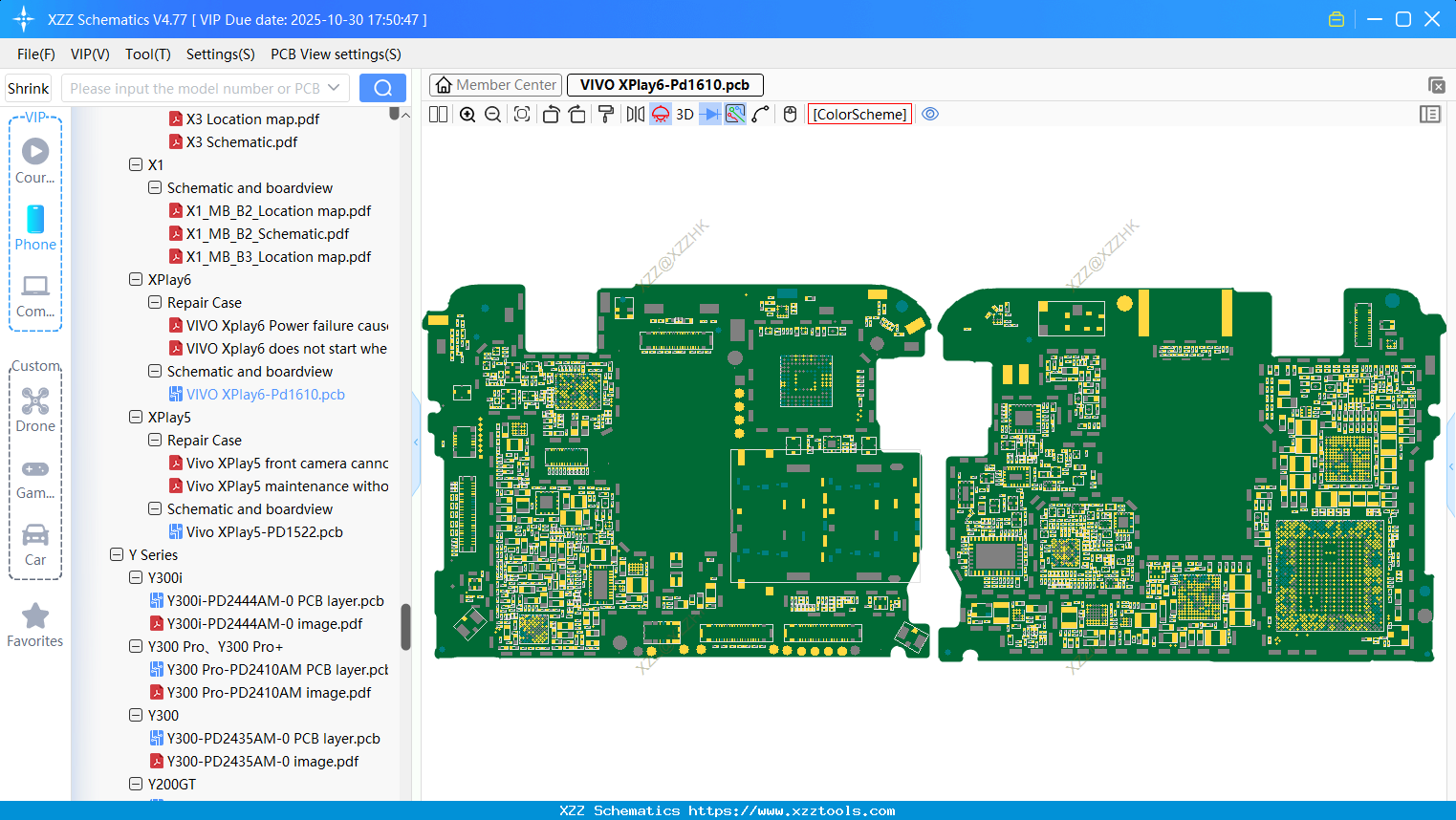
Task: Toggle the split dual-pane view
Action: pos(439,115)
